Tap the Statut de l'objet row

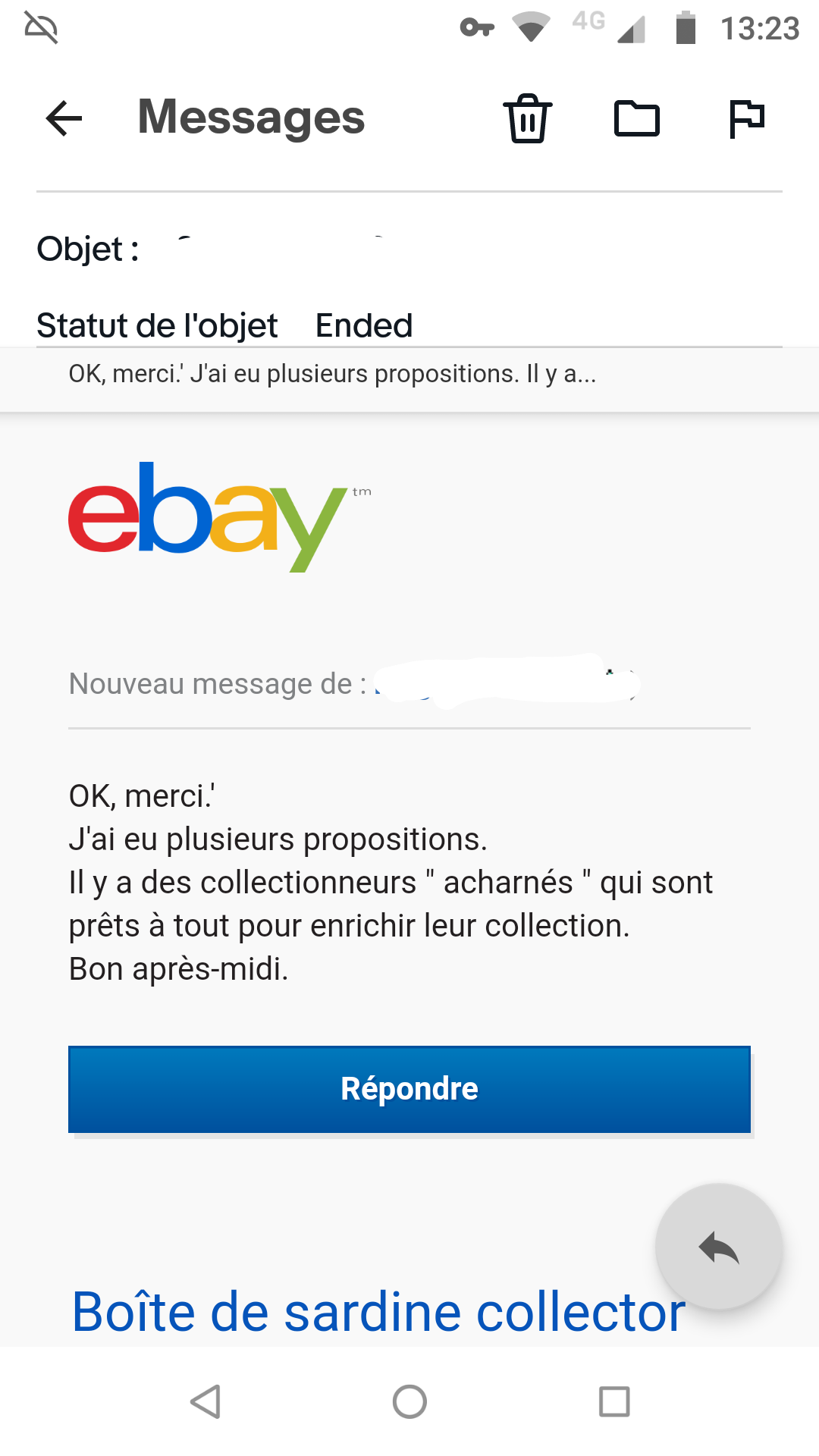pos(224,326)
